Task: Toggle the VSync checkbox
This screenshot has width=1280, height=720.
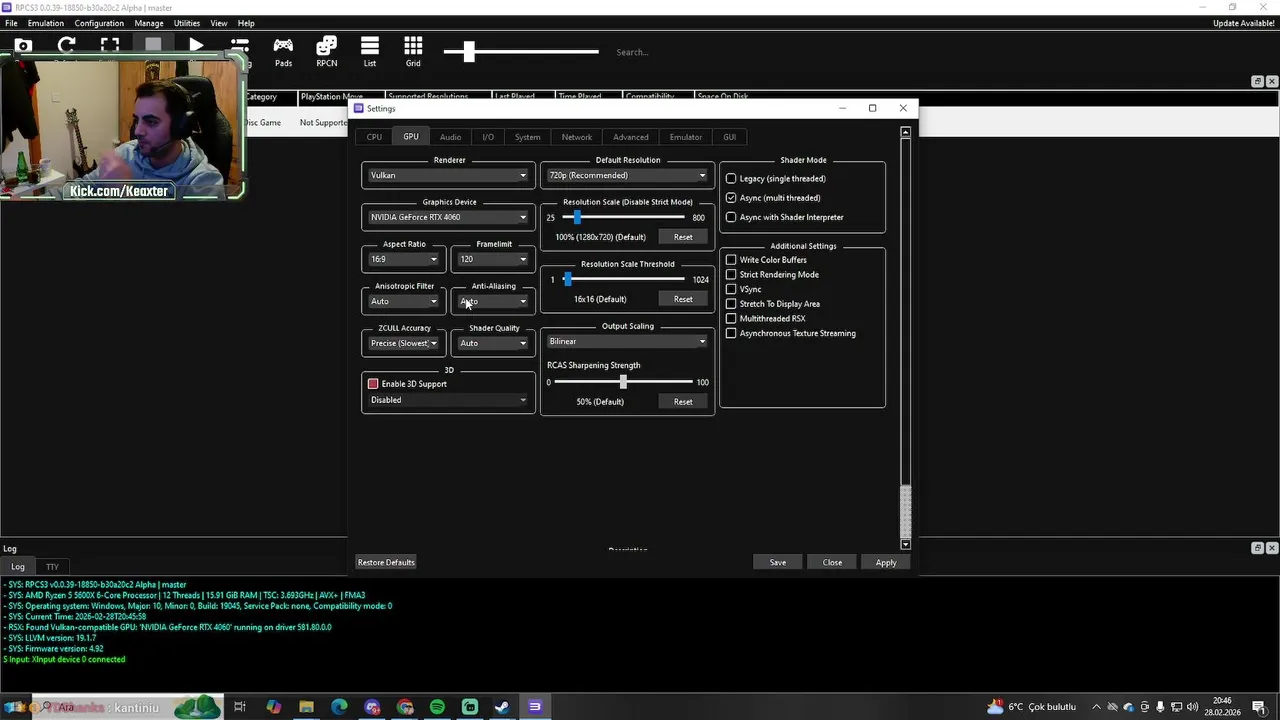Action: pos(731,289)
